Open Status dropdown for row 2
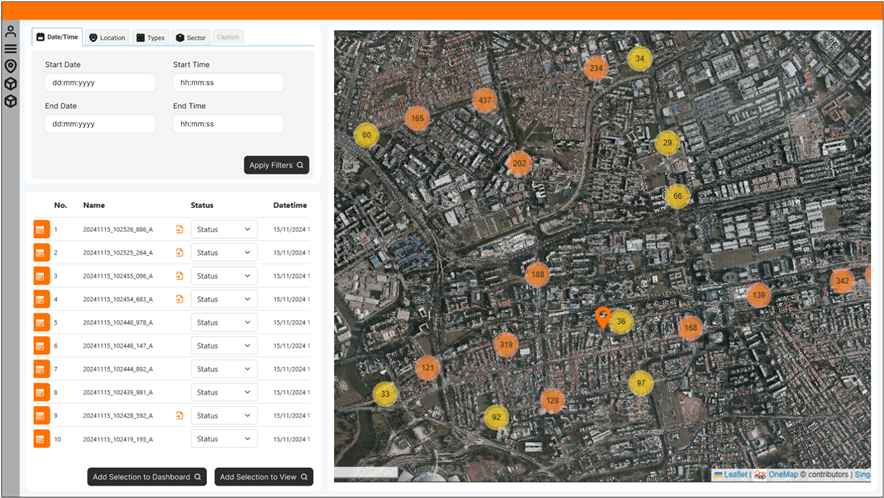884x498 pixels. (x=224, y=253)
